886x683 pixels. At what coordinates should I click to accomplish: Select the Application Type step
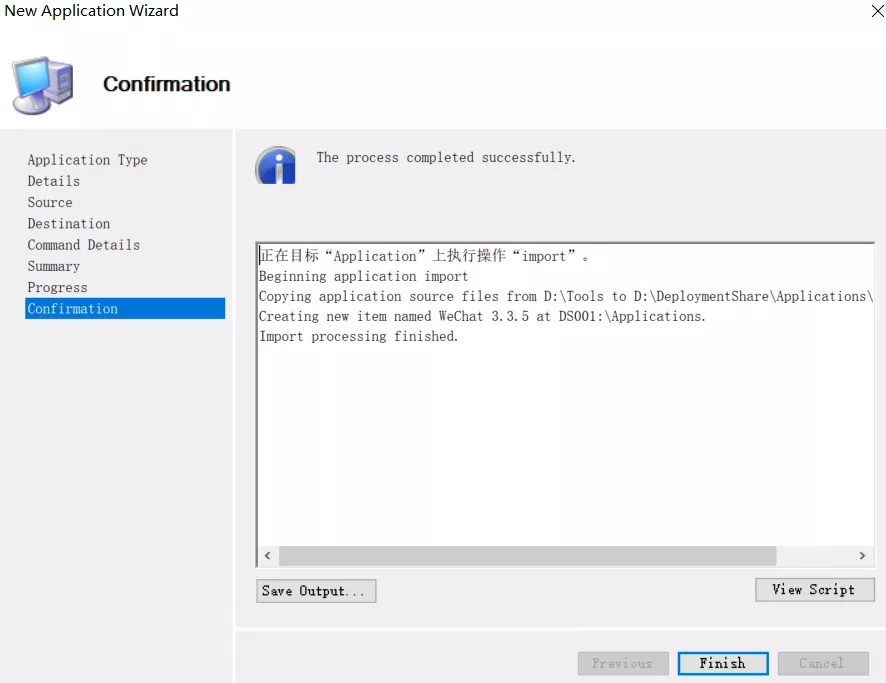(x=87, y=160)
